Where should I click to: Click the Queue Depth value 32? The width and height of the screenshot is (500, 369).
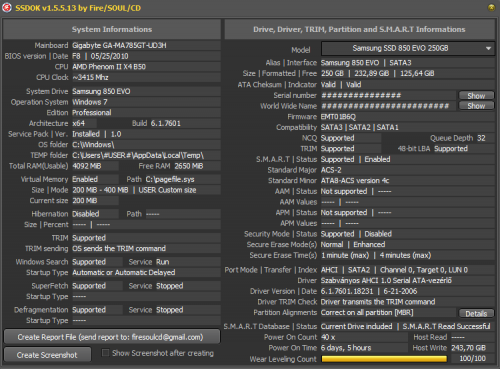[481, 138]
